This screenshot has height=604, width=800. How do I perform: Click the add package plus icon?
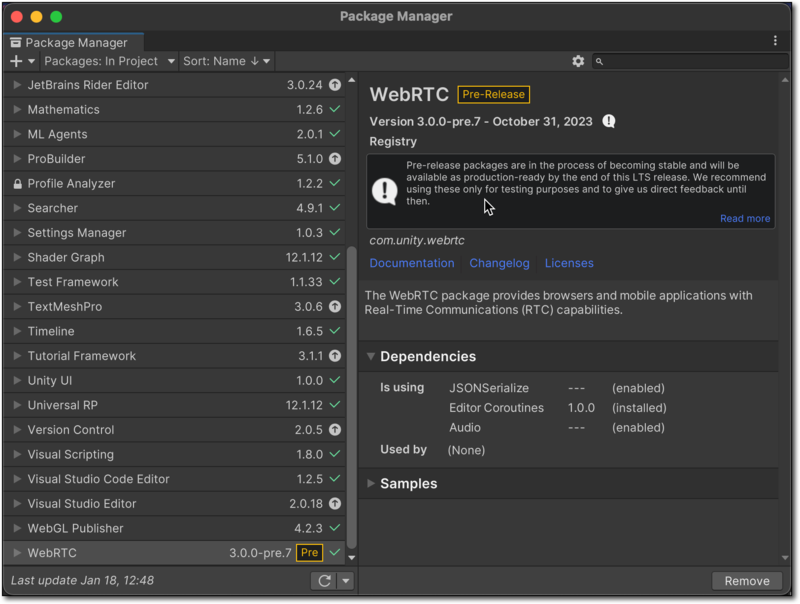16,61
